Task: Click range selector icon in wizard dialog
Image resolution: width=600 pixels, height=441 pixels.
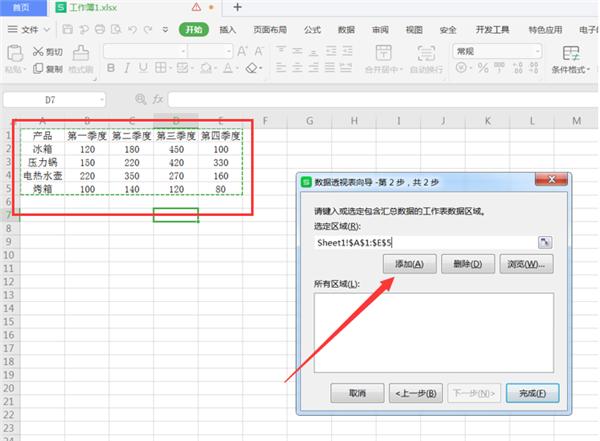Action: click(545, 242)
